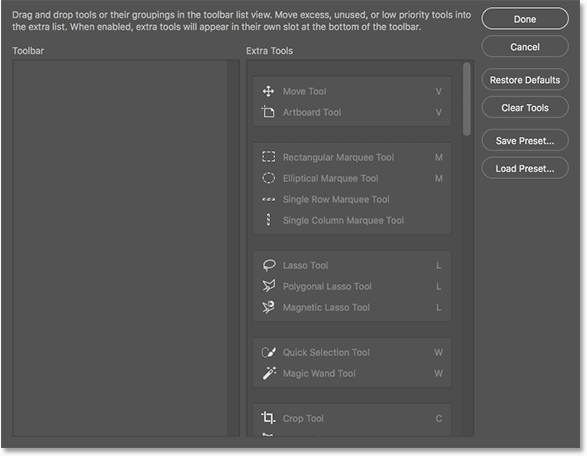Select the Lasso Tool icon
The width and height of the screenshot is (587, 456).
(269, 265)
